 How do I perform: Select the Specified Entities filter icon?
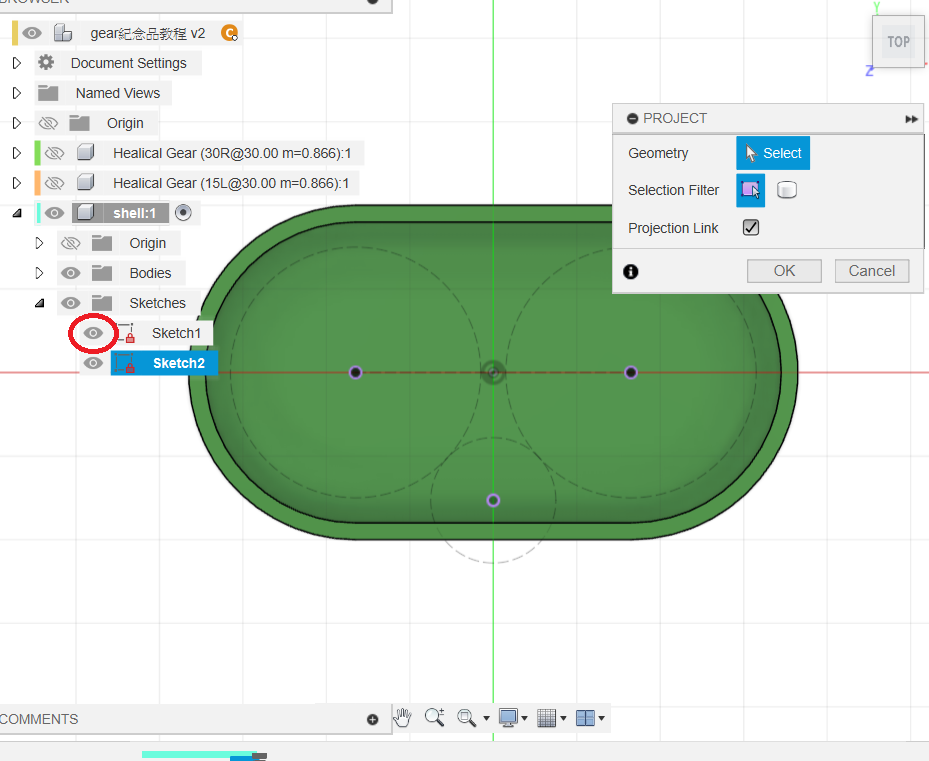tap(751, 190)
